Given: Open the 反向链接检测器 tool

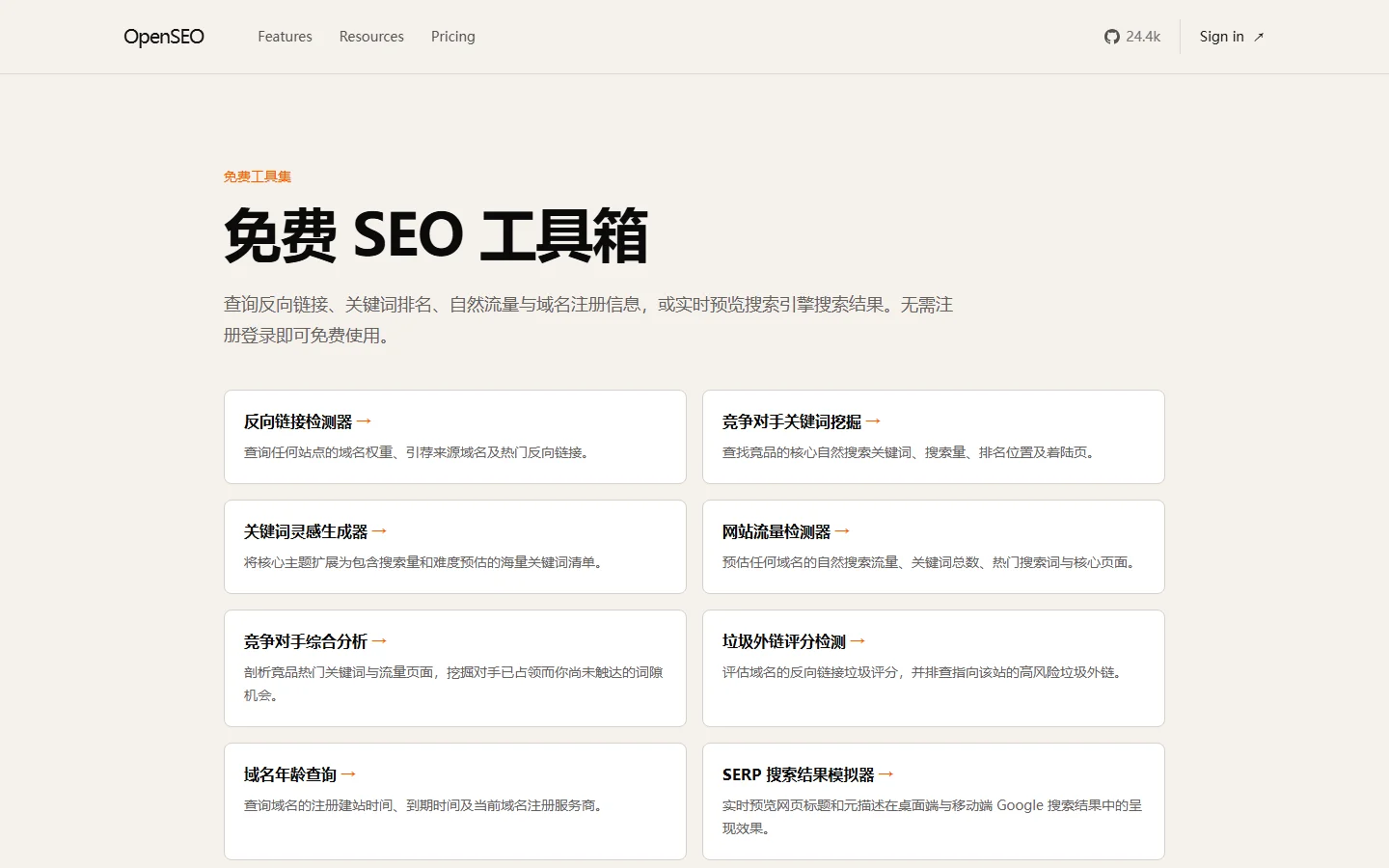Looking at the screenshot, I should point(455,437).
